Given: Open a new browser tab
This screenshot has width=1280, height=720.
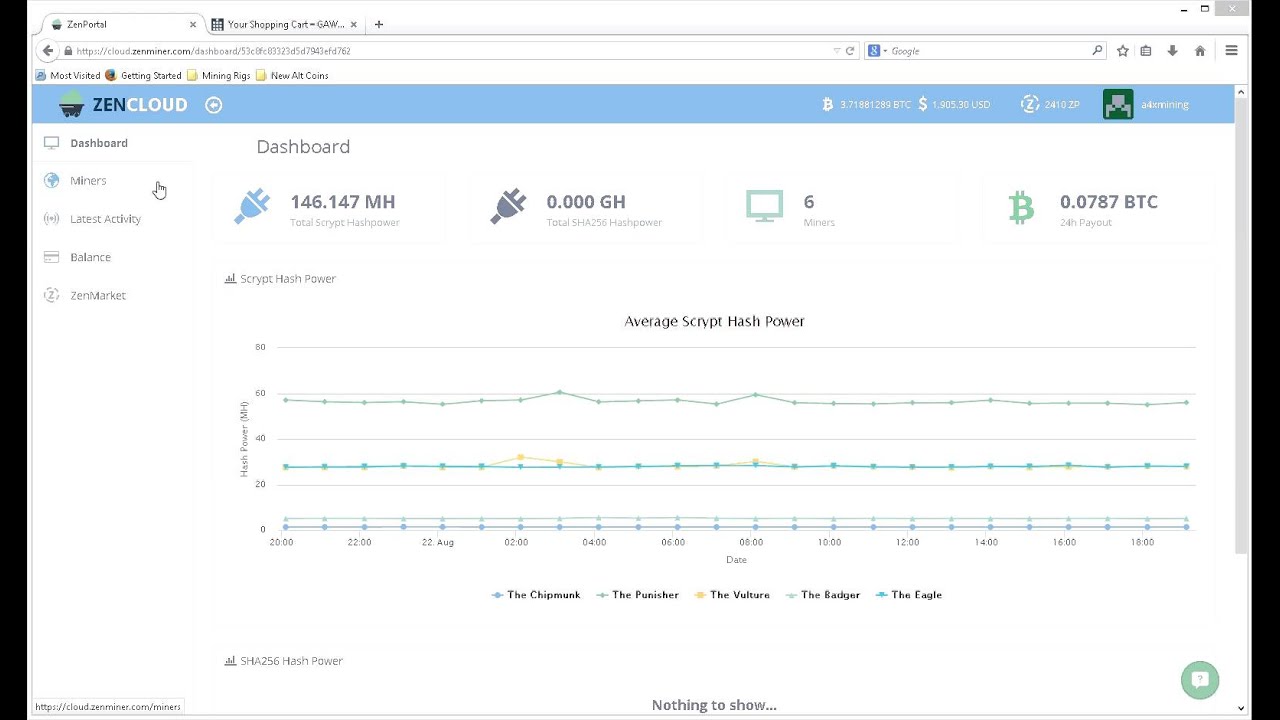Looking at the screenshot, I should click(378, 24).
